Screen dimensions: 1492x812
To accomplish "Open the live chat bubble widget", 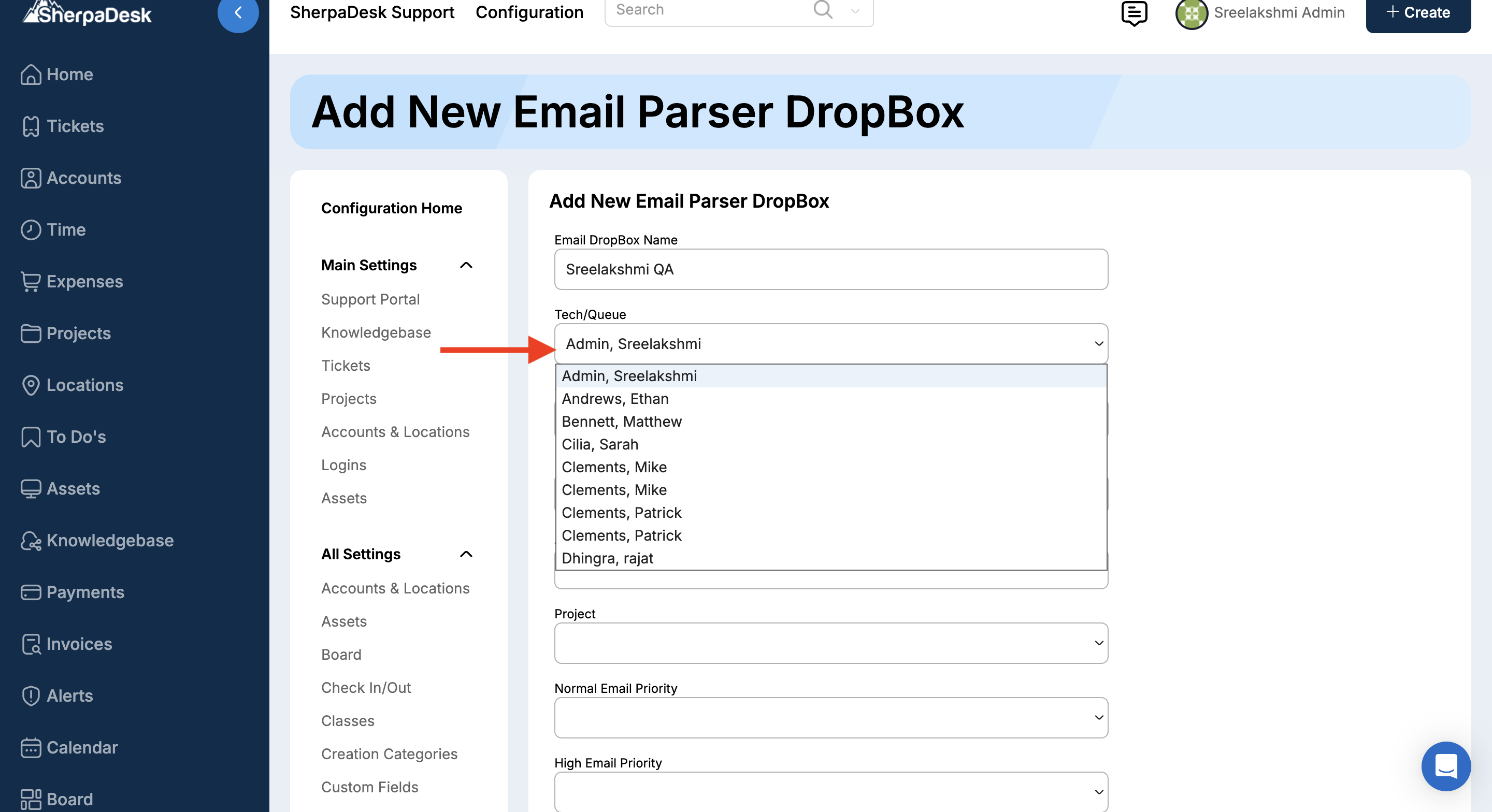I will pyautogui.click(x=1445, y=766).
